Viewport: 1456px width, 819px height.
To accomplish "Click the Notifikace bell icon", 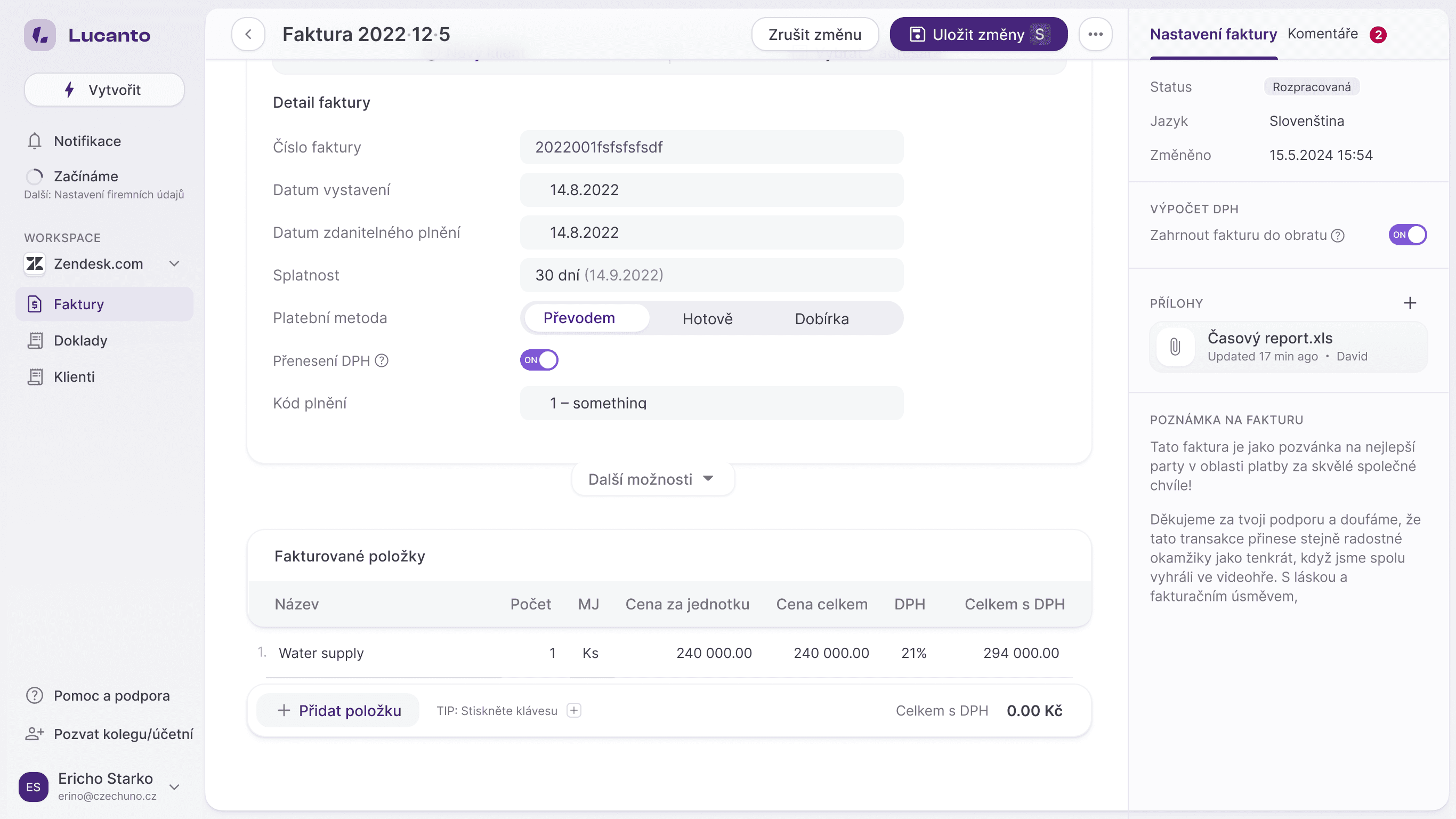I will pos(35,141).
